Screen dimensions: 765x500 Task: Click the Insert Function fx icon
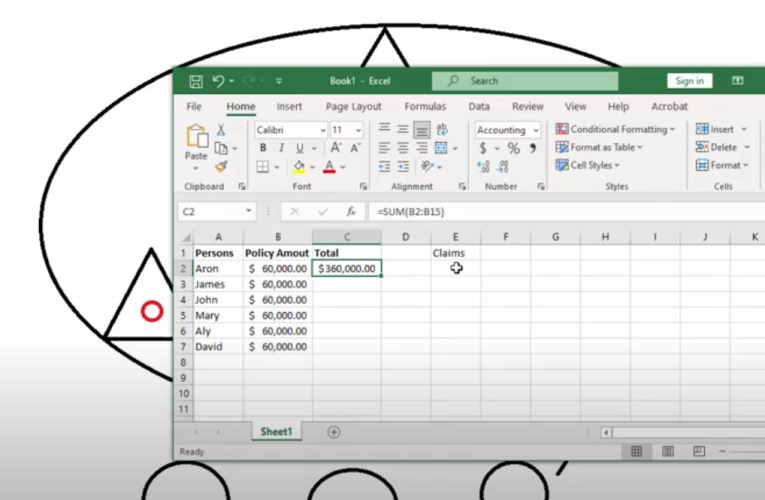[x=351, y=211]
